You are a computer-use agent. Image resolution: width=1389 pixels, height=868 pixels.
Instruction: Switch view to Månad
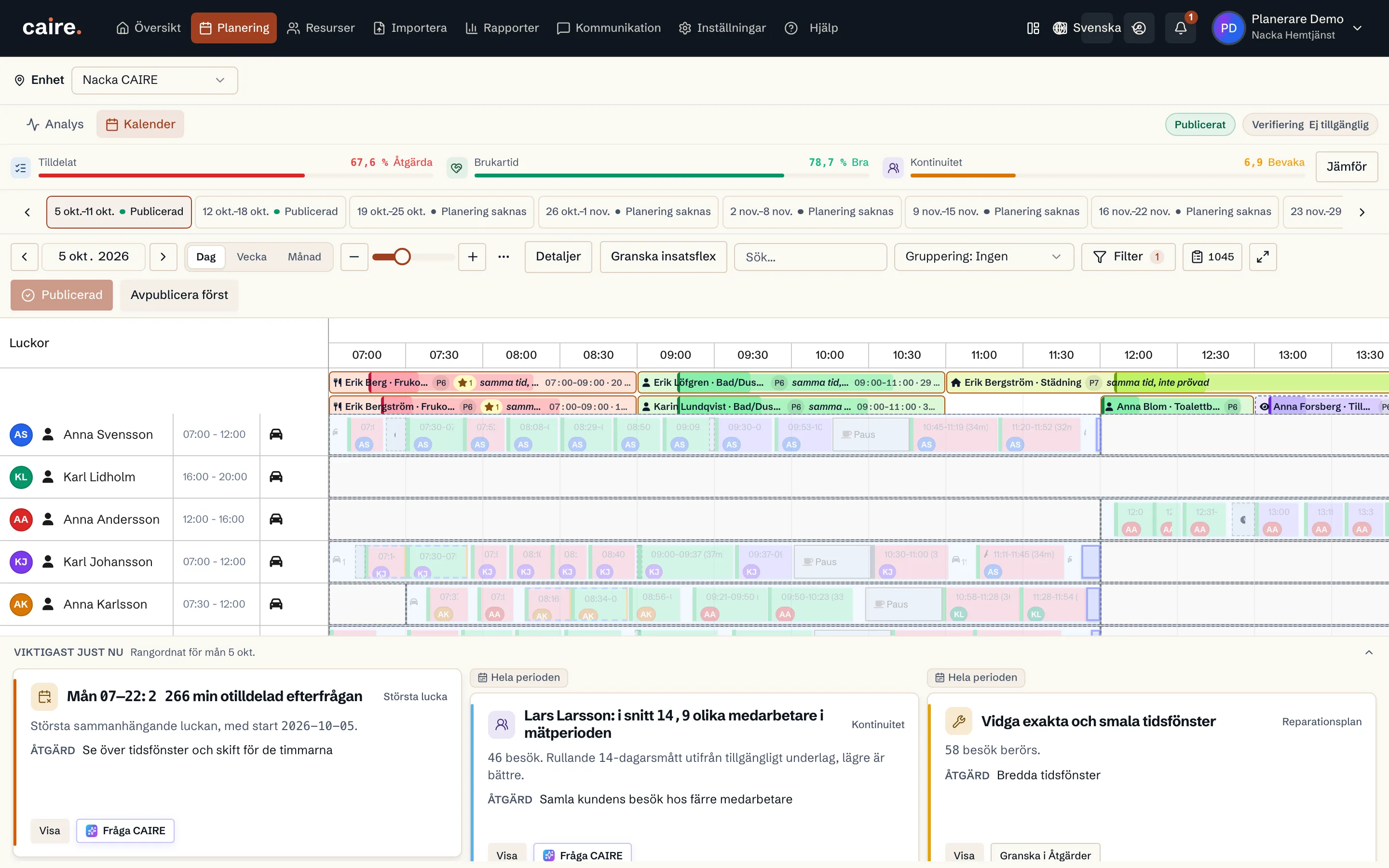tap(304, 257)
